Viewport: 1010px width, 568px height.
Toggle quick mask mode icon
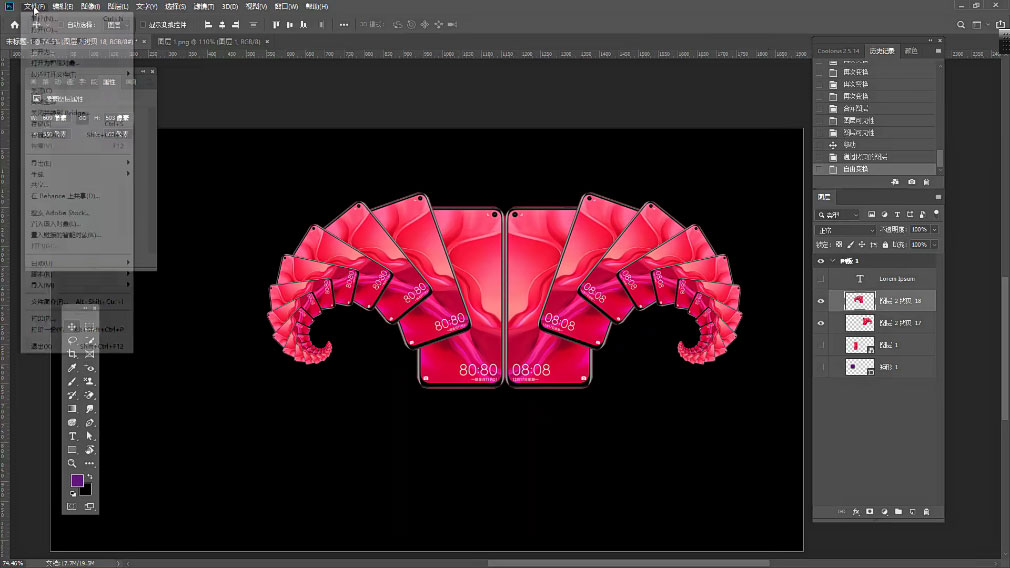point(71,507)
